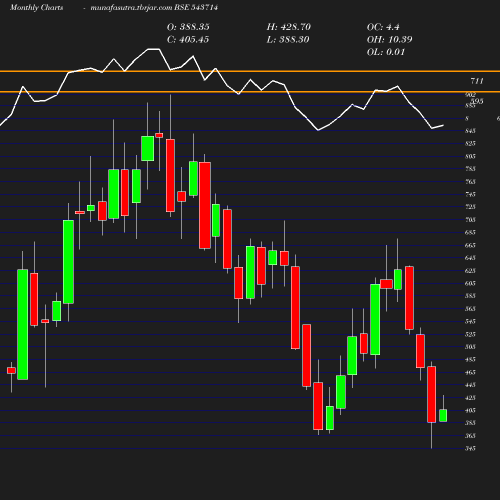This screenshot has width=500, height=500.
Task: Click the "705" price axis label
Action: pos(470,220)
